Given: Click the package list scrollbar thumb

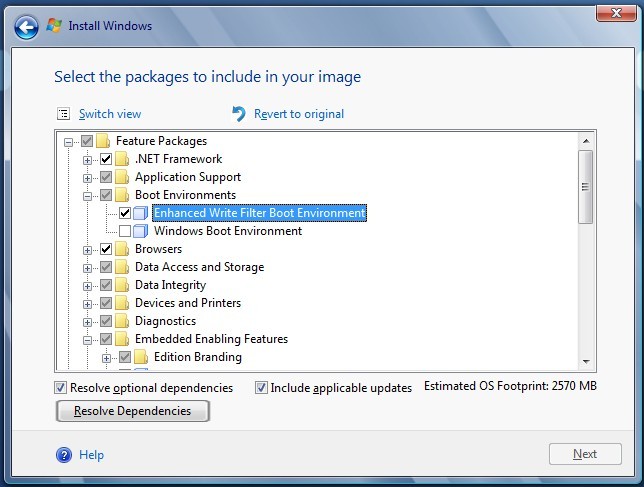Looking at the screenshot, I should pos(586,187).
